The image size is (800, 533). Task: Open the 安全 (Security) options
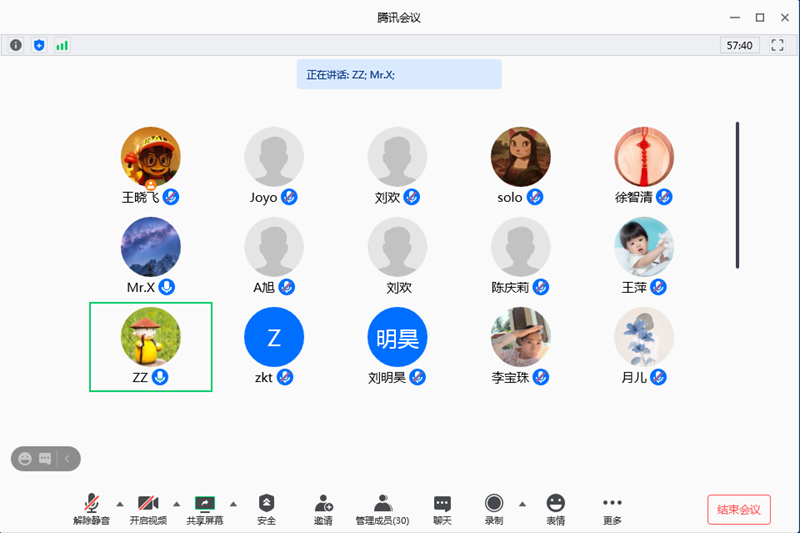tap(266, 508)
